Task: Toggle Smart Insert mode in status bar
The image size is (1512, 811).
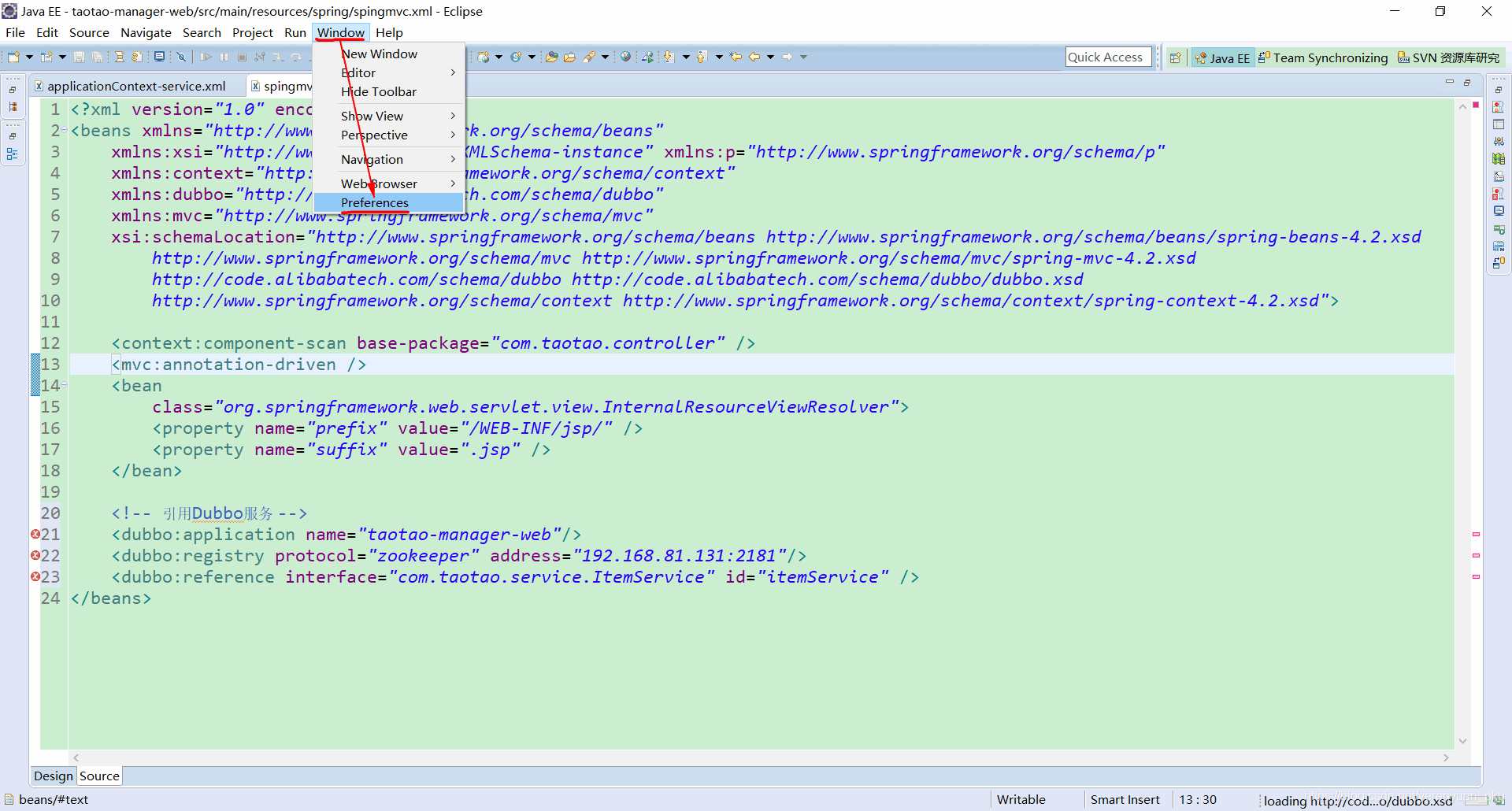Action: click(x=1125, y=799)
